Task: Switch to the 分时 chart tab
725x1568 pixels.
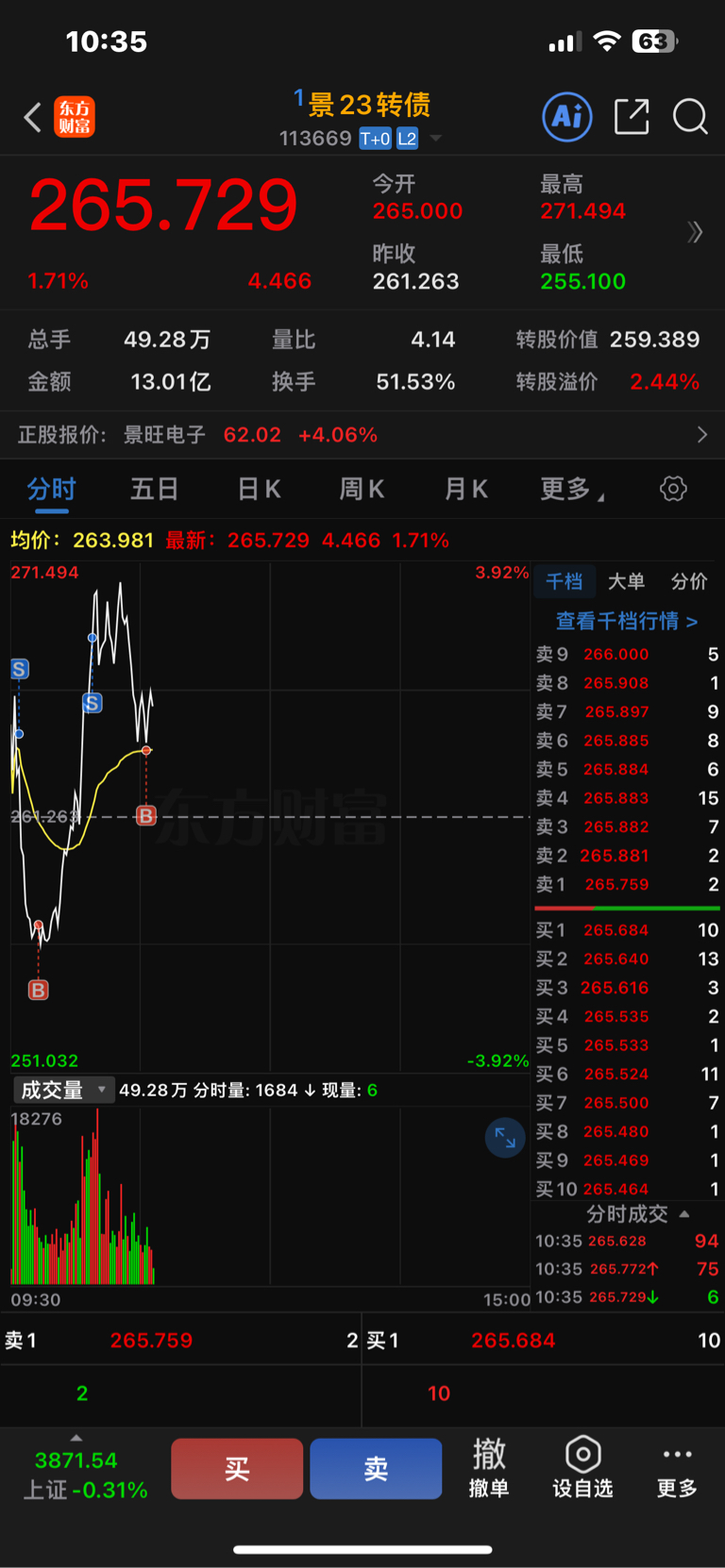Action: (x=51, y=489)
